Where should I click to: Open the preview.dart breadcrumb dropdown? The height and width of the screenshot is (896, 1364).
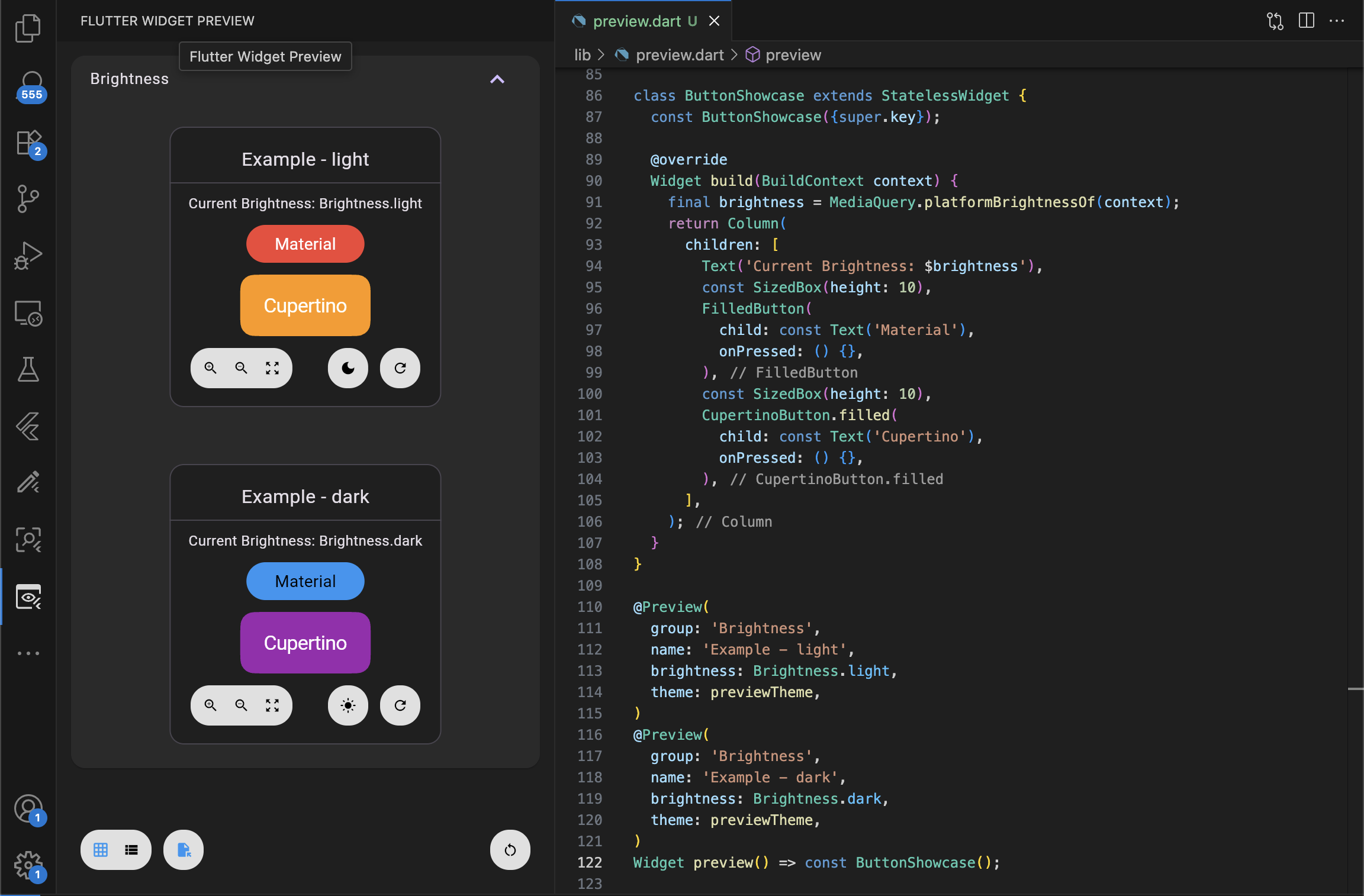[678, 54]
